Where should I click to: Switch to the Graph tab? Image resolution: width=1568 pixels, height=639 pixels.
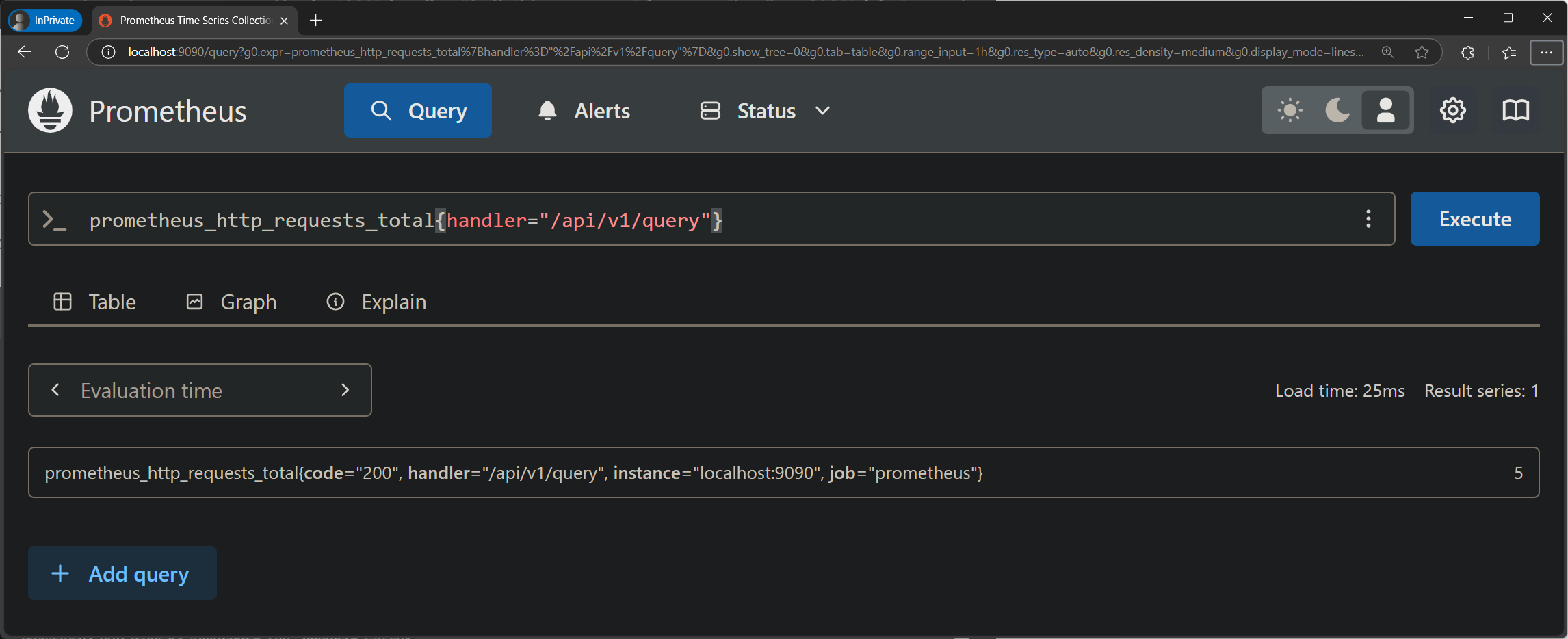tap(231, 302)
